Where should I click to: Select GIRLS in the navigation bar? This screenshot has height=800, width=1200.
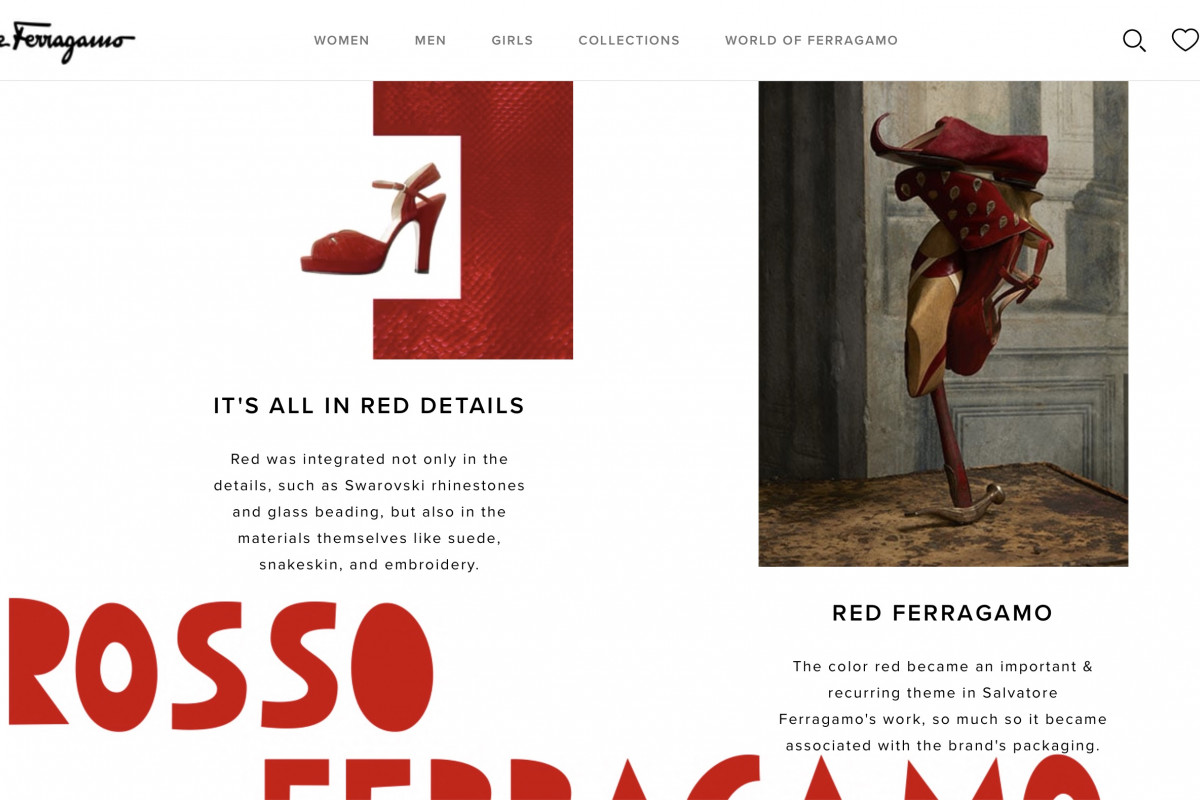click(512, 41)
